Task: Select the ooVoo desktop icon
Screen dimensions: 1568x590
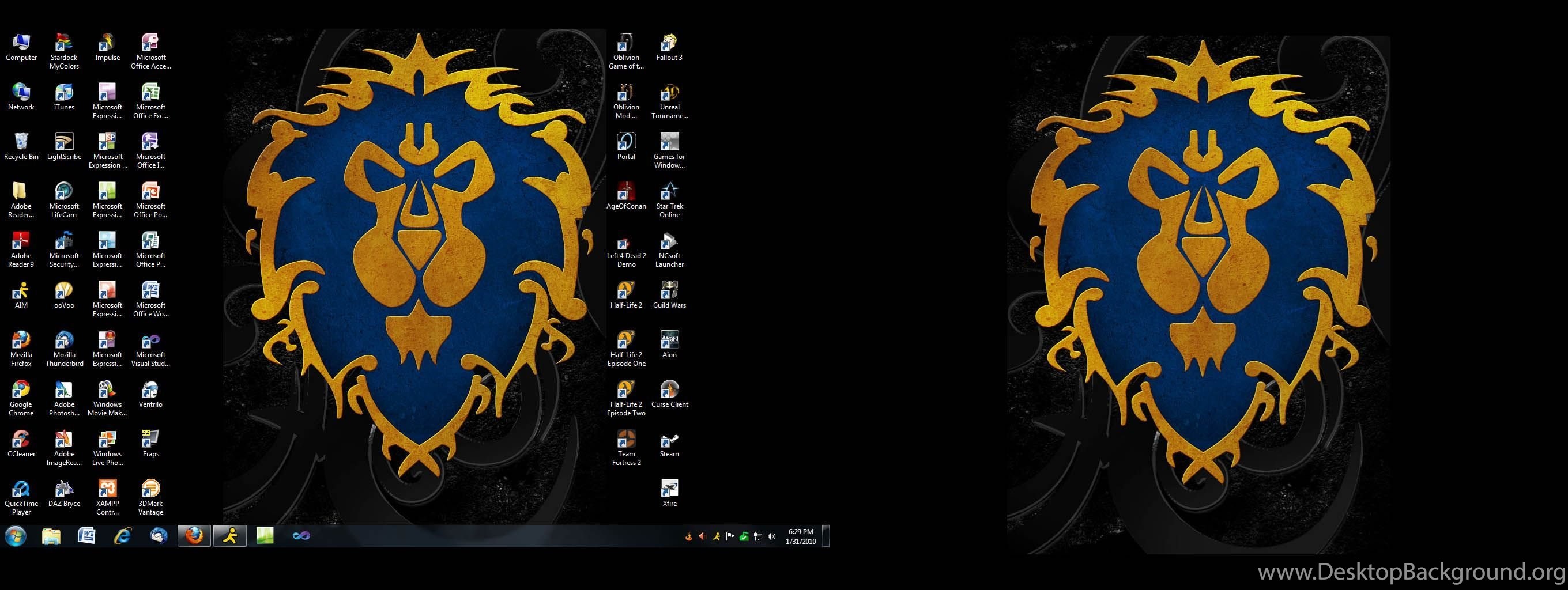Action: [64, 295]
